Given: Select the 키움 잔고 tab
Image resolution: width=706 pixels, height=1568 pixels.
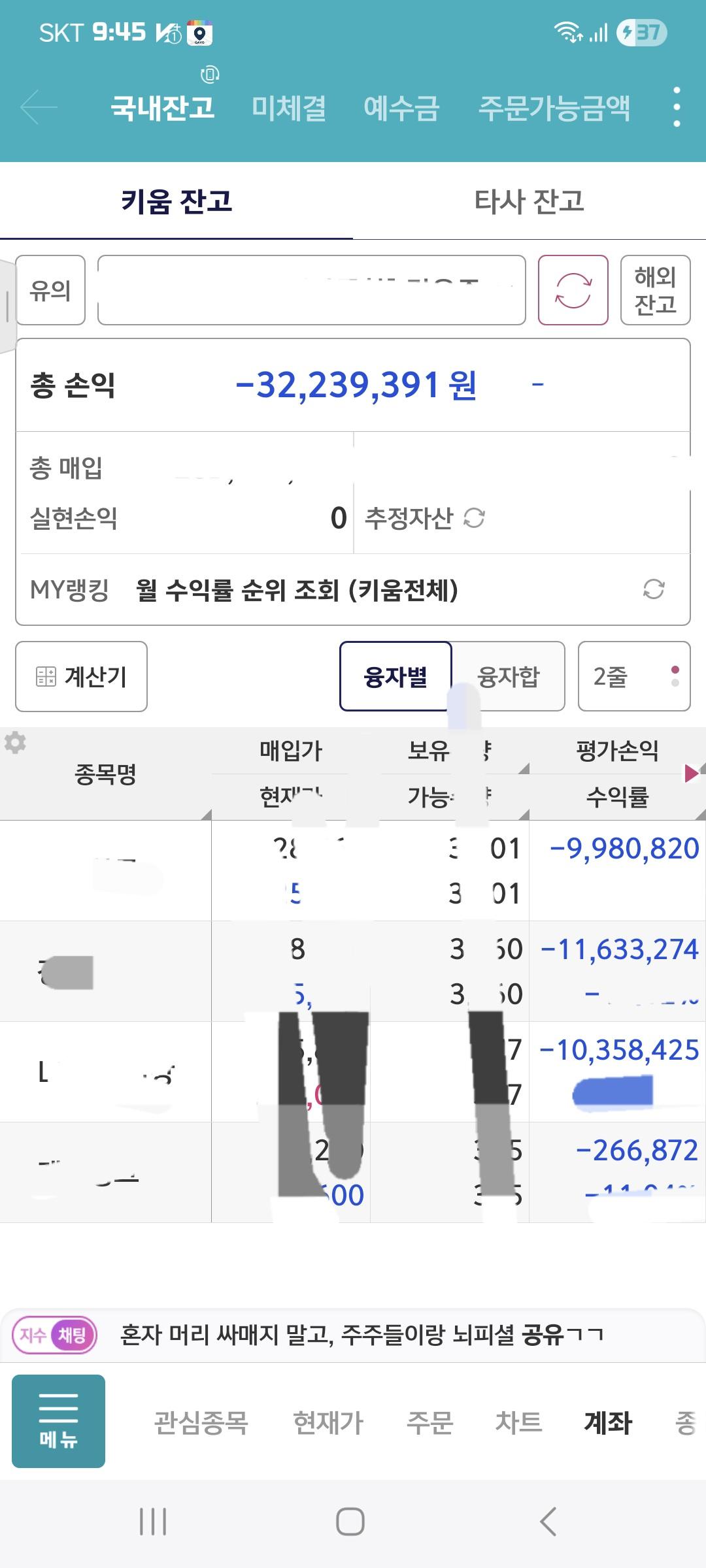Looking at the screenshot, I should click(x=176, y=201).
